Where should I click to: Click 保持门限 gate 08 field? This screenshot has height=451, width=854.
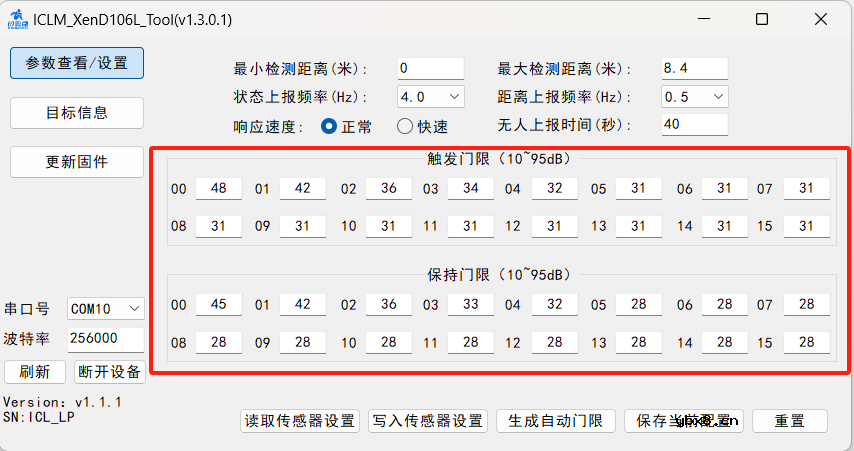coord(219,343)
